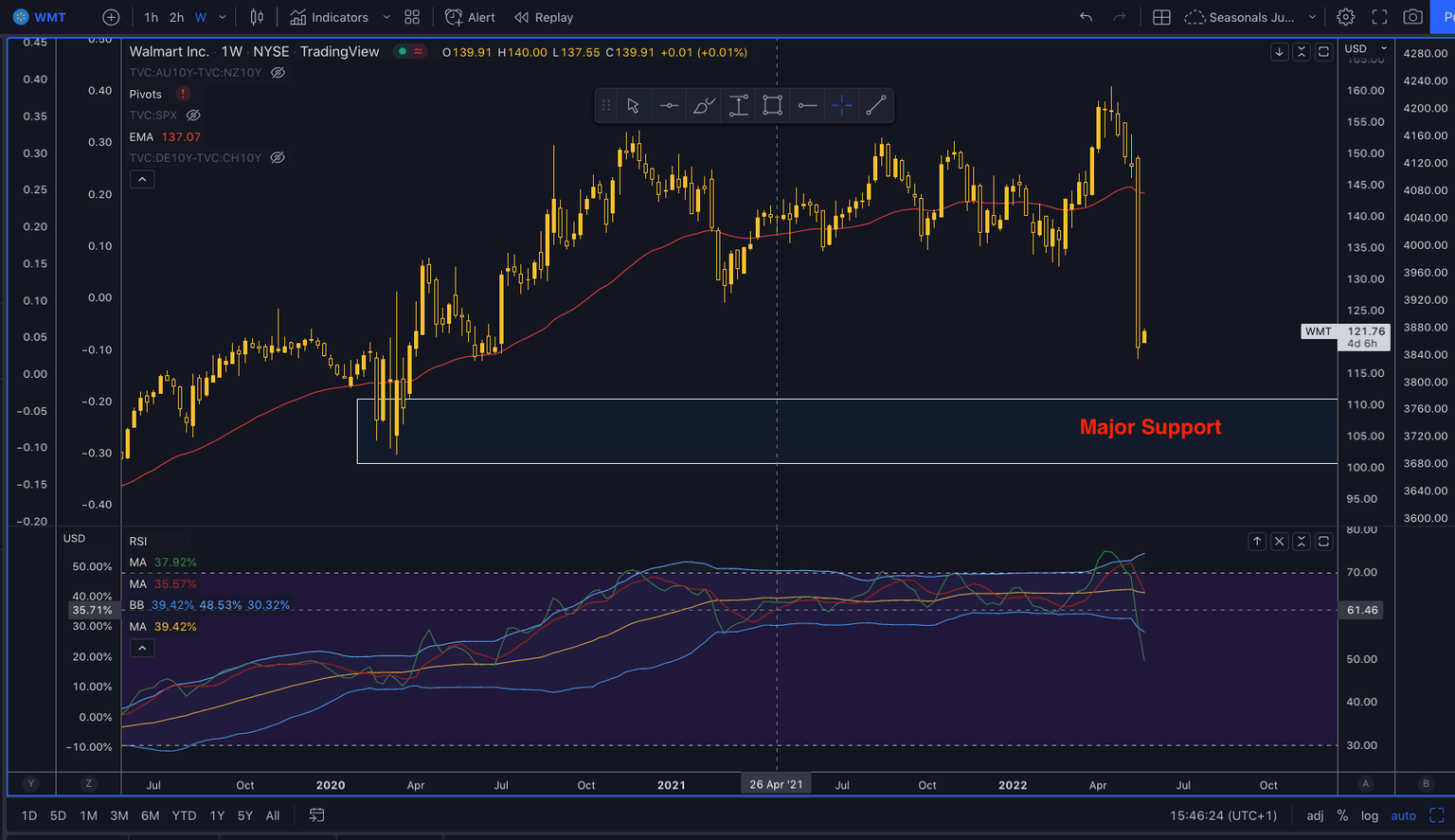Toggle adj dividend adjustment
The height and width of the screenshot is (840, 1455).
pos(1315,815)
